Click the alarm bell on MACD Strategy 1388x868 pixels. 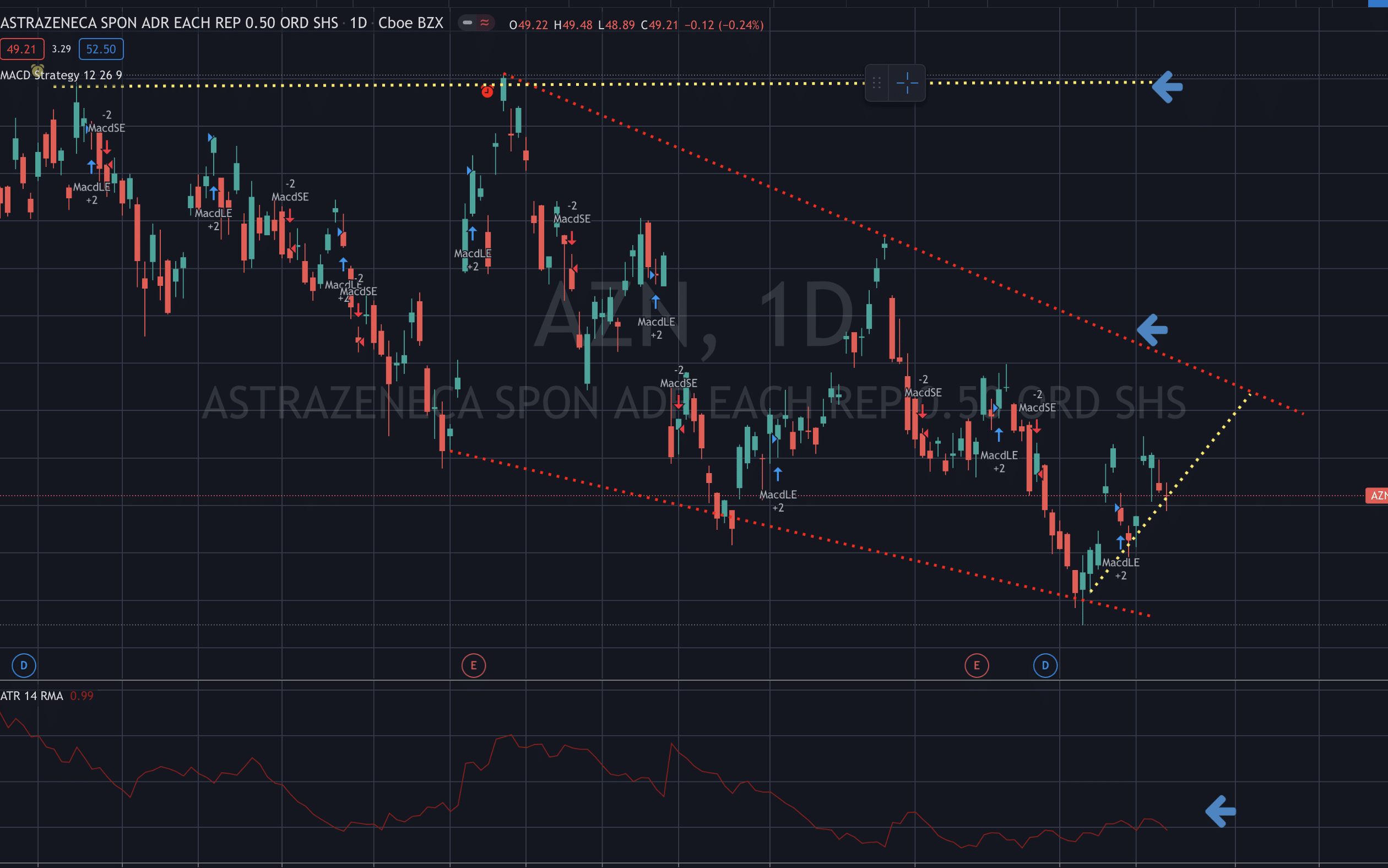click(37, 70)
